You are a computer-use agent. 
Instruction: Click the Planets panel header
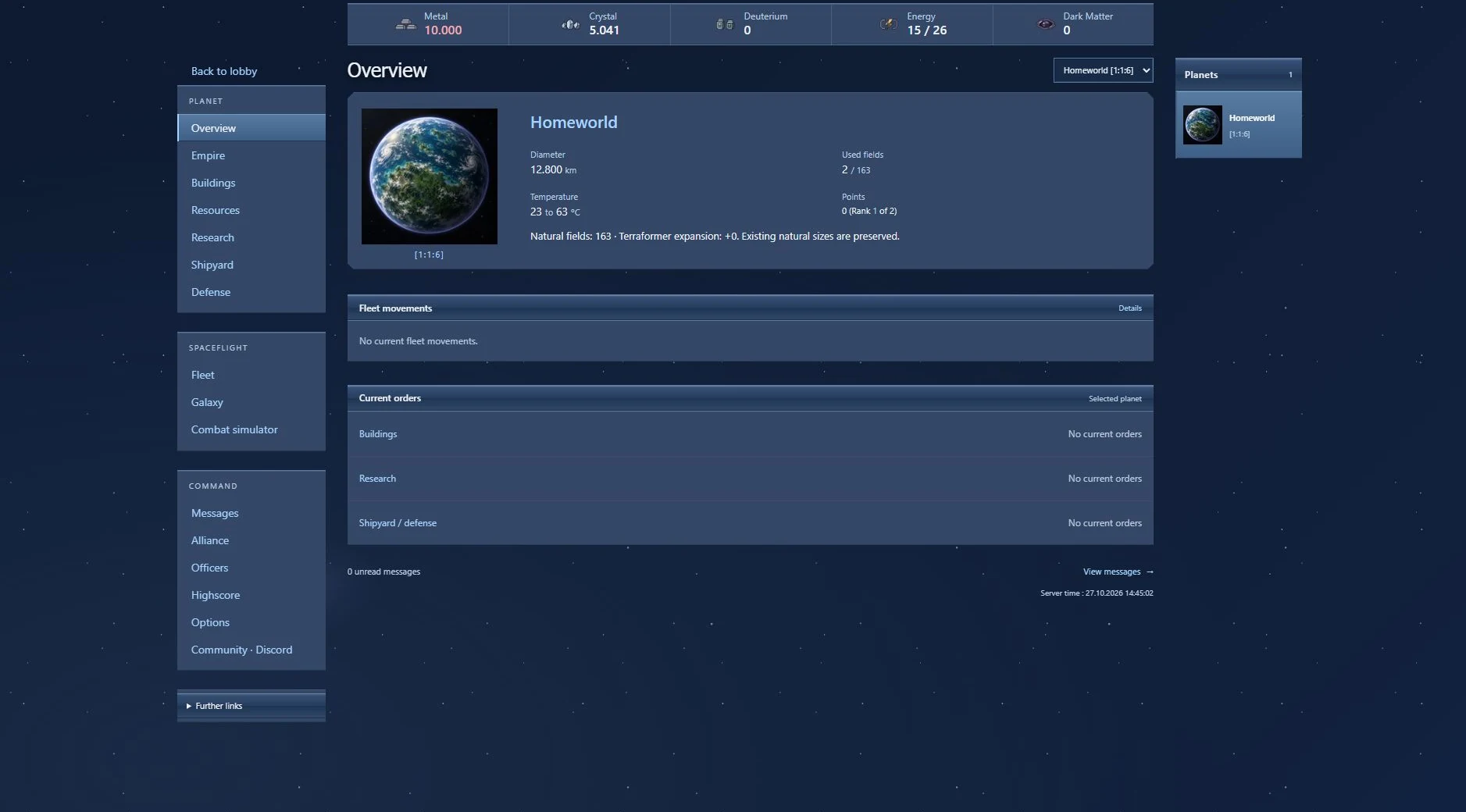[1238, 75]
